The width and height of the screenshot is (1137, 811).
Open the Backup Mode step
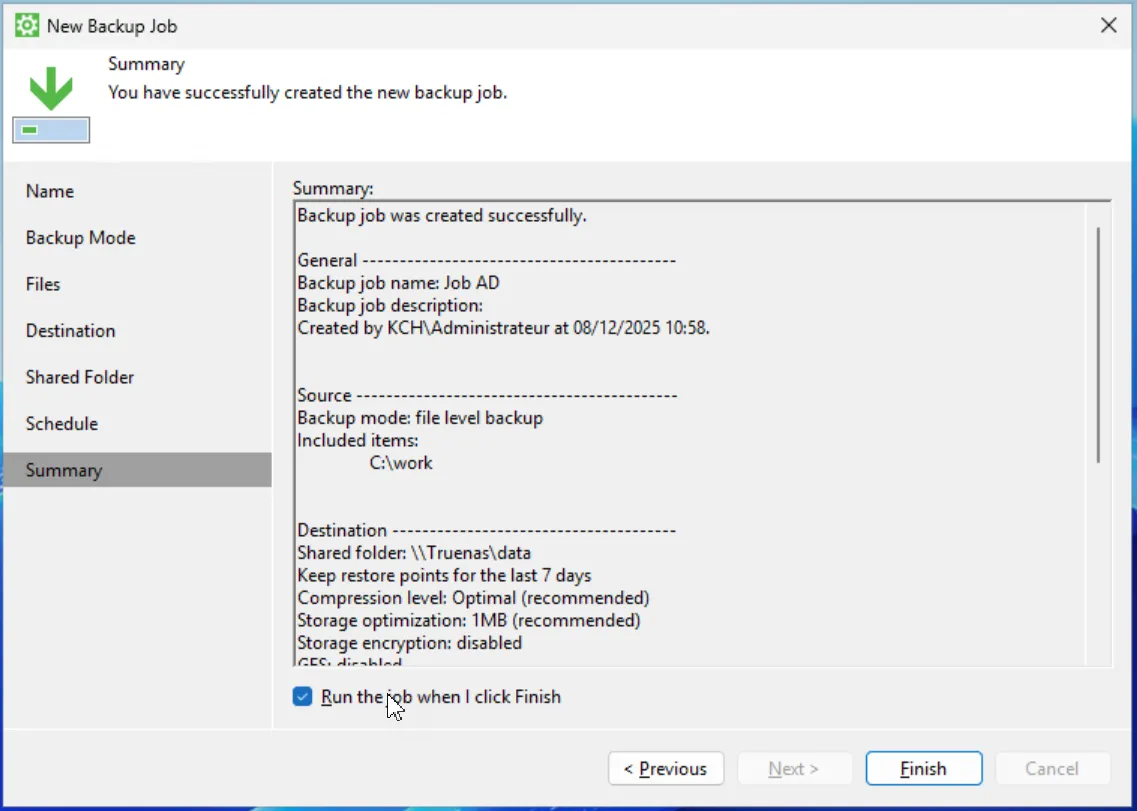click(x=81, y=238)
